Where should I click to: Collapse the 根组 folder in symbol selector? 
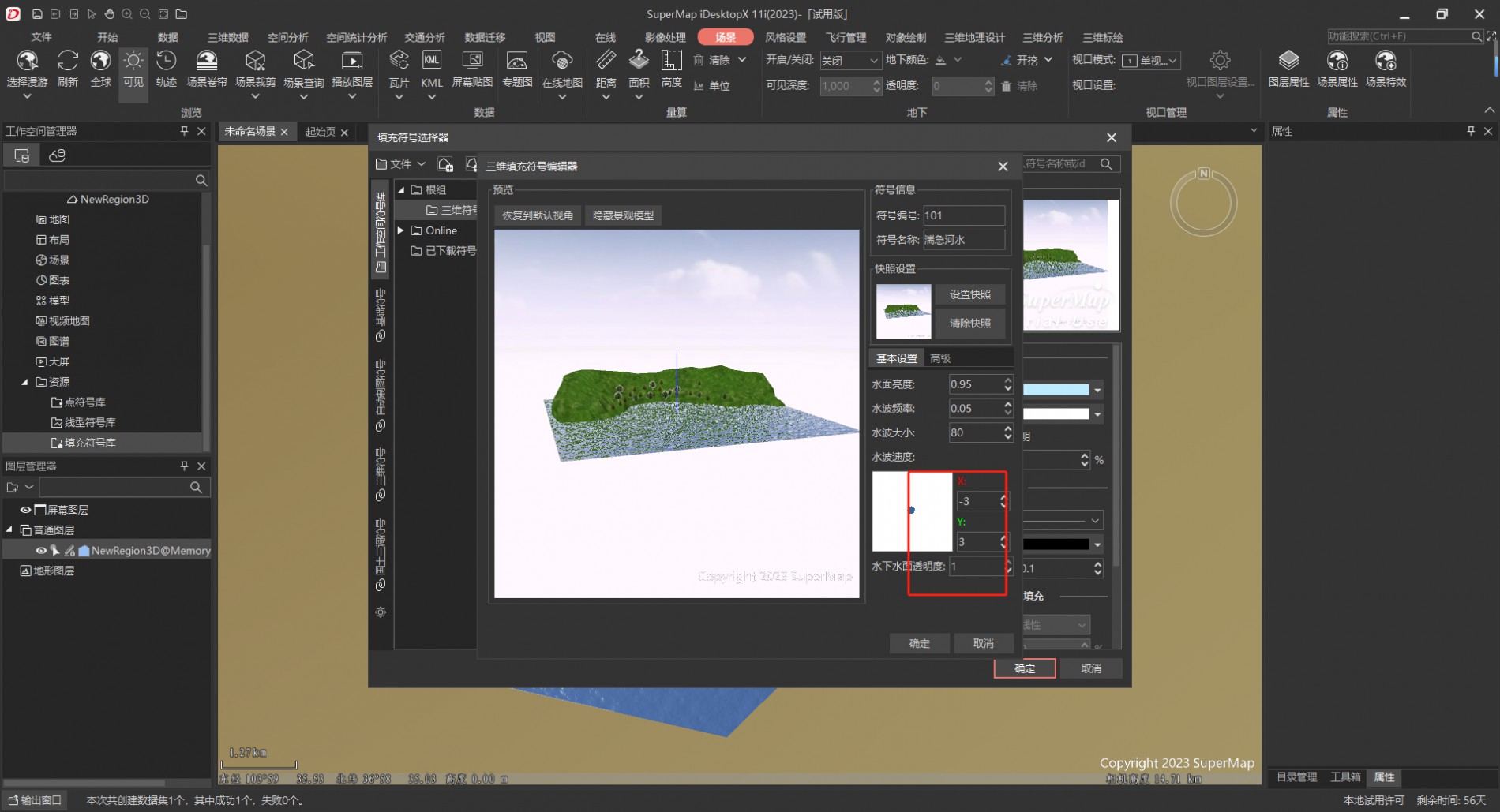(x=401, y=189)
